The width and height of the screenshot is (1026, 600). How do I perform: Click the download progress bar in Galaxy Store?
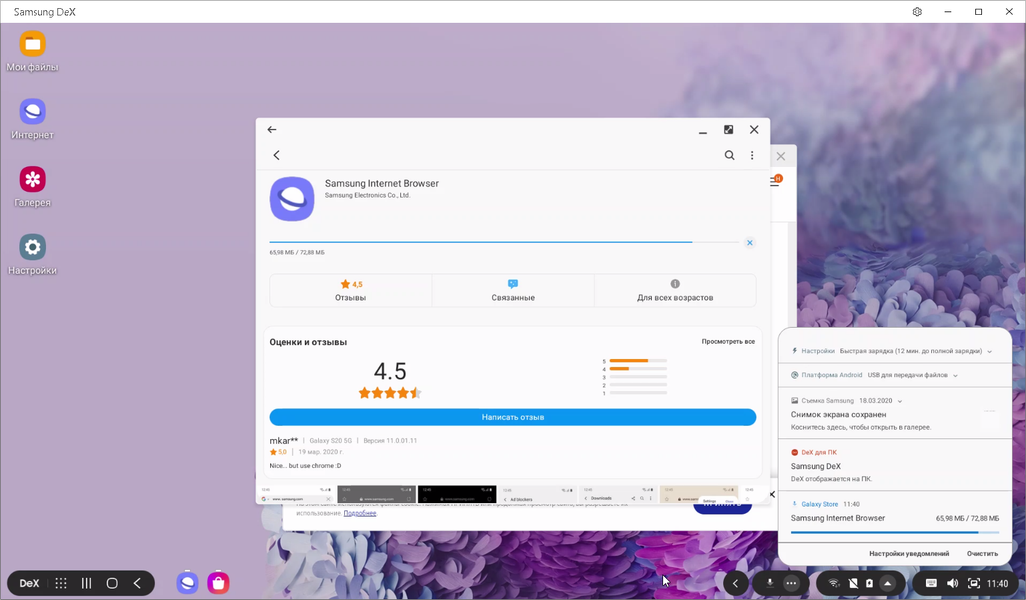(x=504, y=242)
